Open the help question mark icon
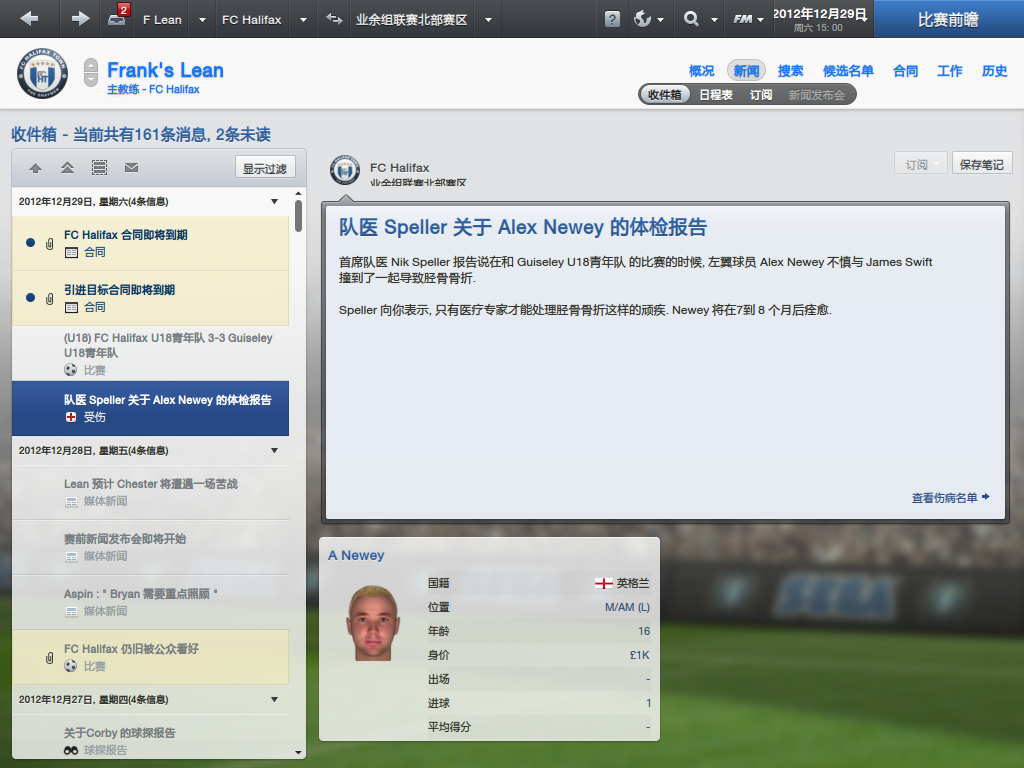The height and width of the screenshot is (768, 1024). pos(612,19)
